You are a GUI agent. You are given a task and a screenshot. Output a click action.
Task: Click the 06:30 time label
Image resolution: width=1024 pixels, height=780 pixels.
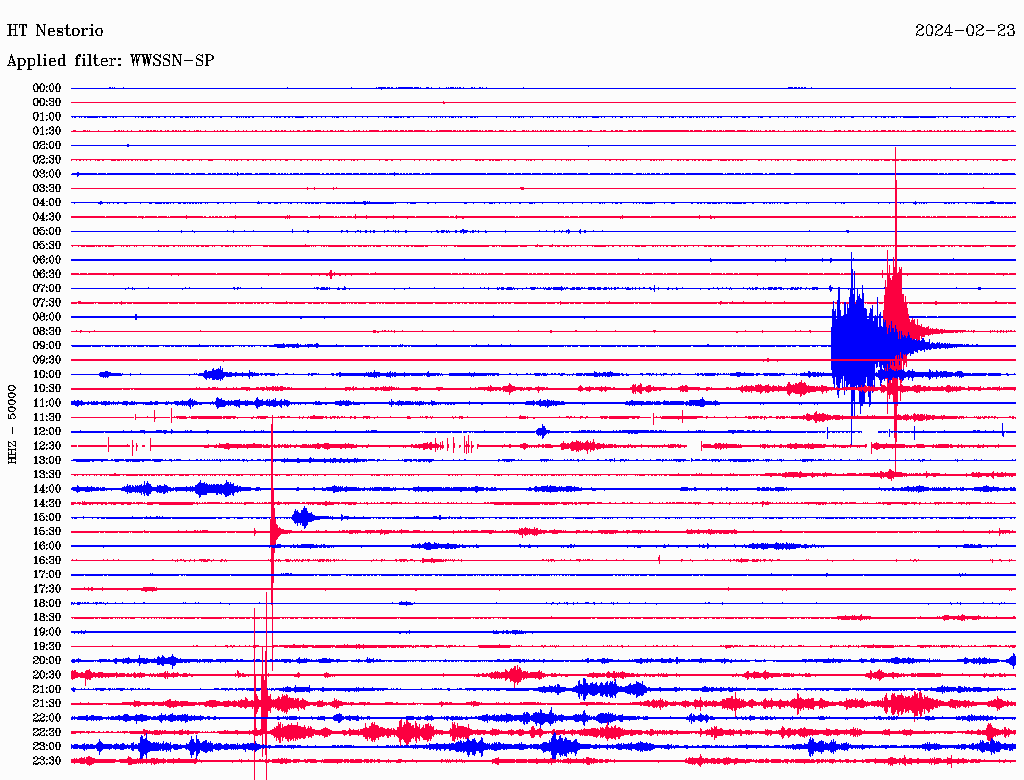pos(47,274)
